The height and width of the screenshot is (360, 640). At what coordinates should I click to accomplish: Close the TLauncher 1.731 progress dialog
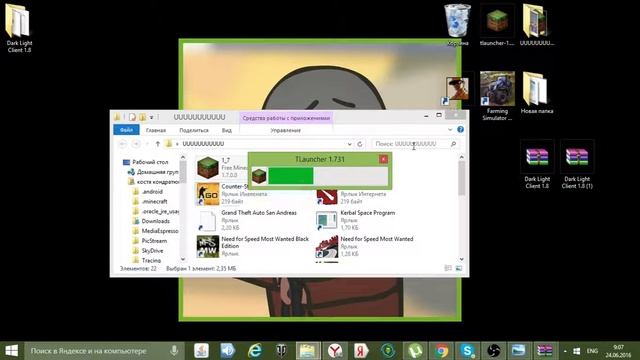[383, 159]
